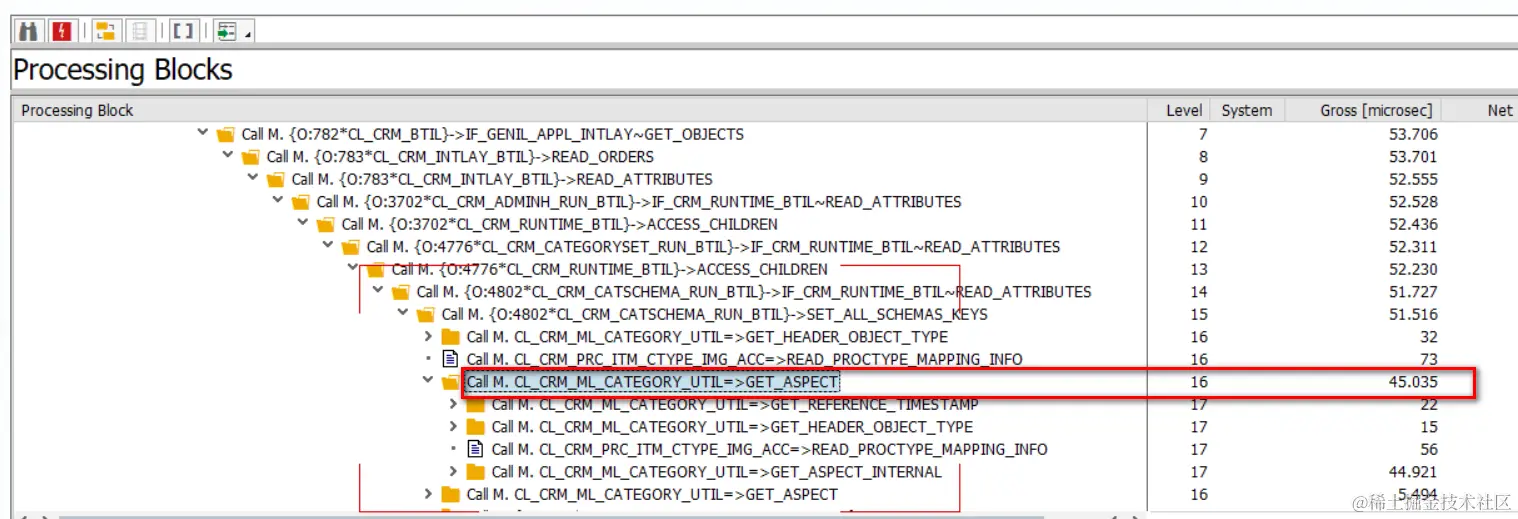The image size is (1518, 519).
Task: Click gross value 45.035
Action: pyautogui.click(x=1414, y=382)
